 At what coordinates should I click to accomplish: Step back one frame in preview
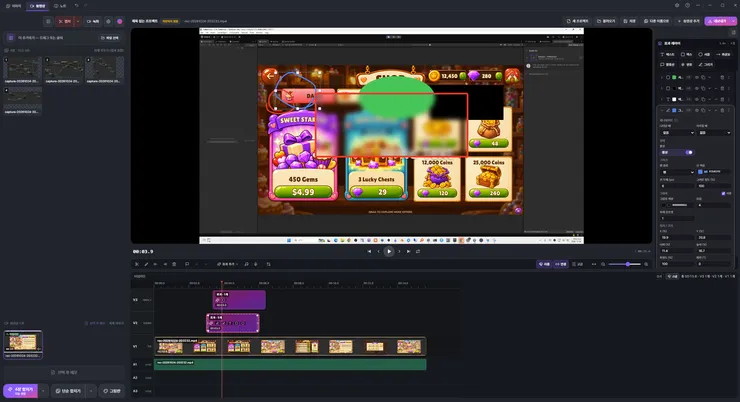[x=378, y=251]
